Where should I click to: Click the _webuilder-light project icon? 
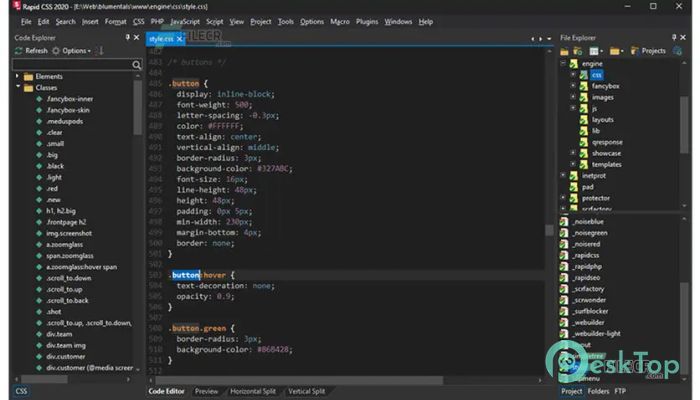564,333
